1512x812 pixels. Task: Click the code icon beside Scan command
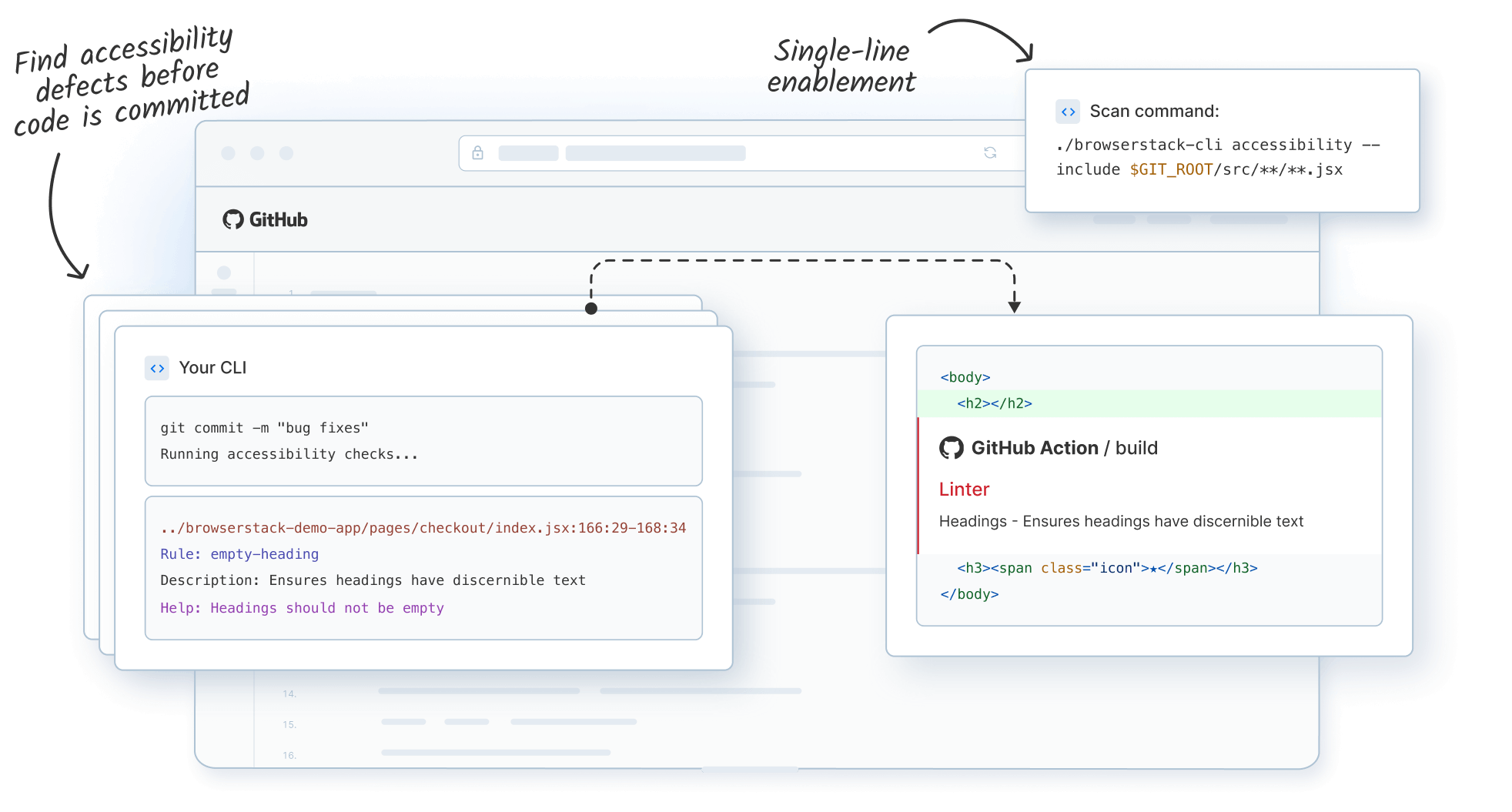1067,111
